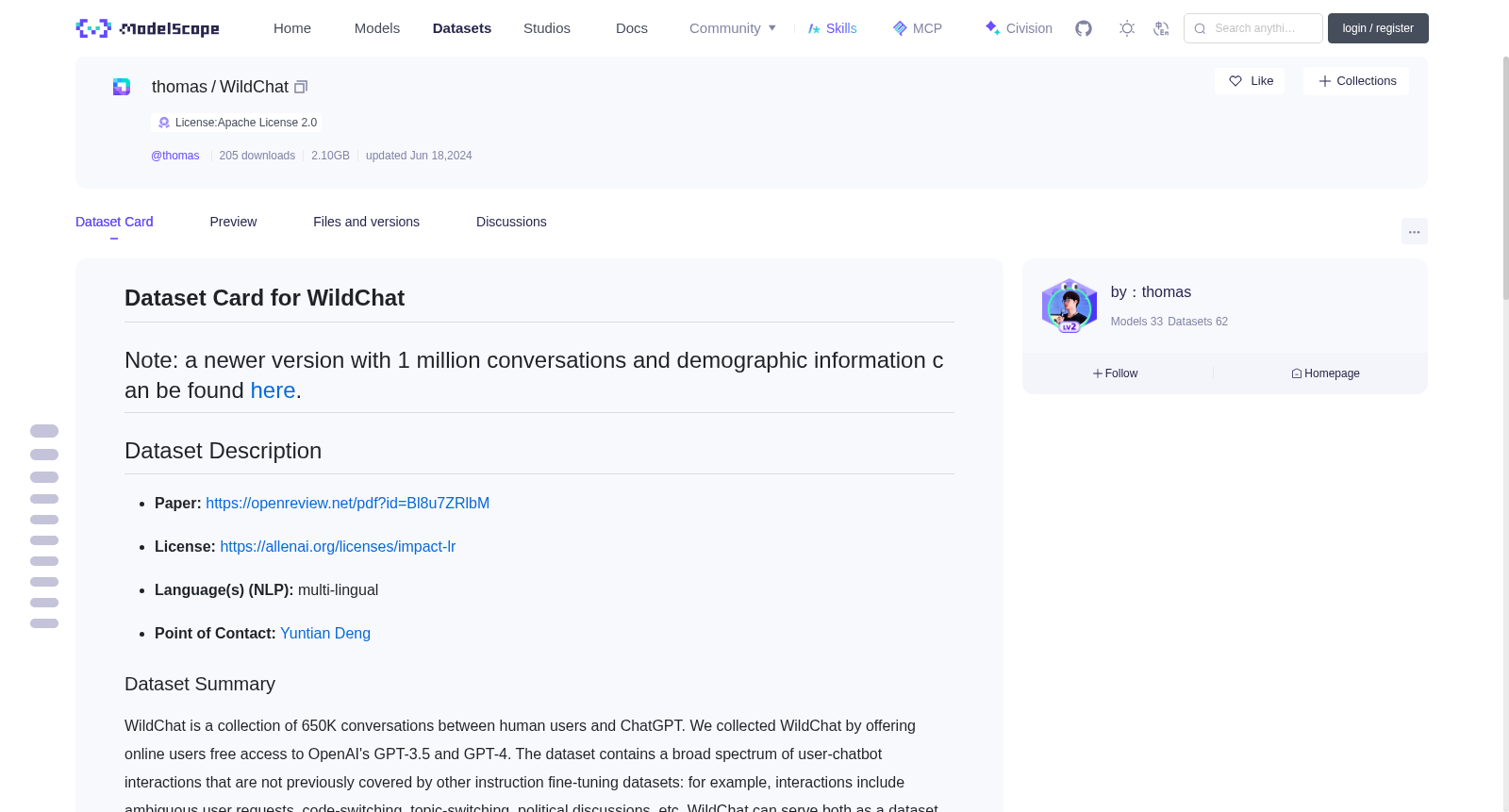This screenshot has height=812, width=1509.
Task: Open the allenai impact-lr license link
Action: pyautogui.click(x=338, y=547)
